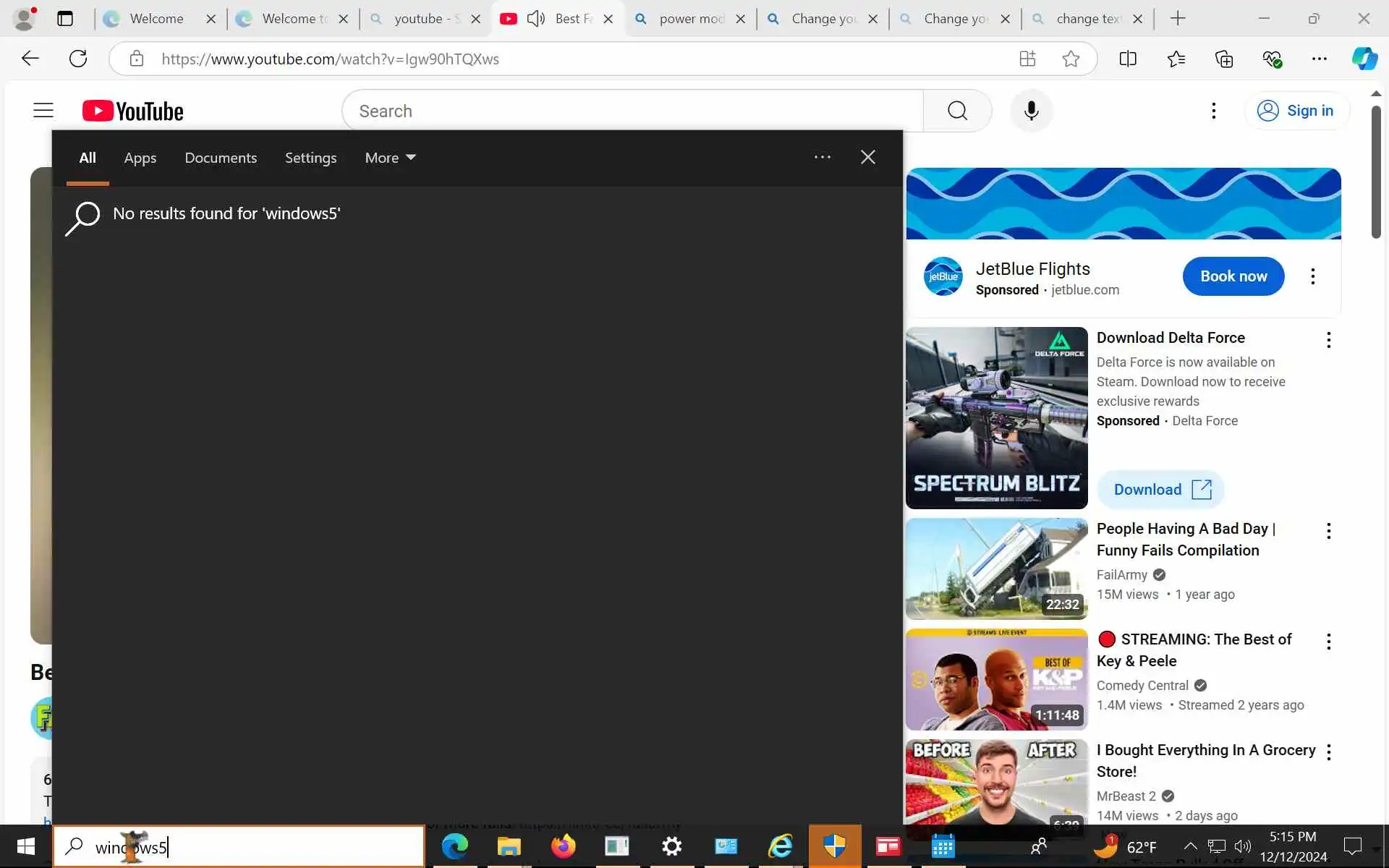Mute the playing YouTube tab speaker
The height and width of the screenshot is (868, 1389).
(535, 19)
